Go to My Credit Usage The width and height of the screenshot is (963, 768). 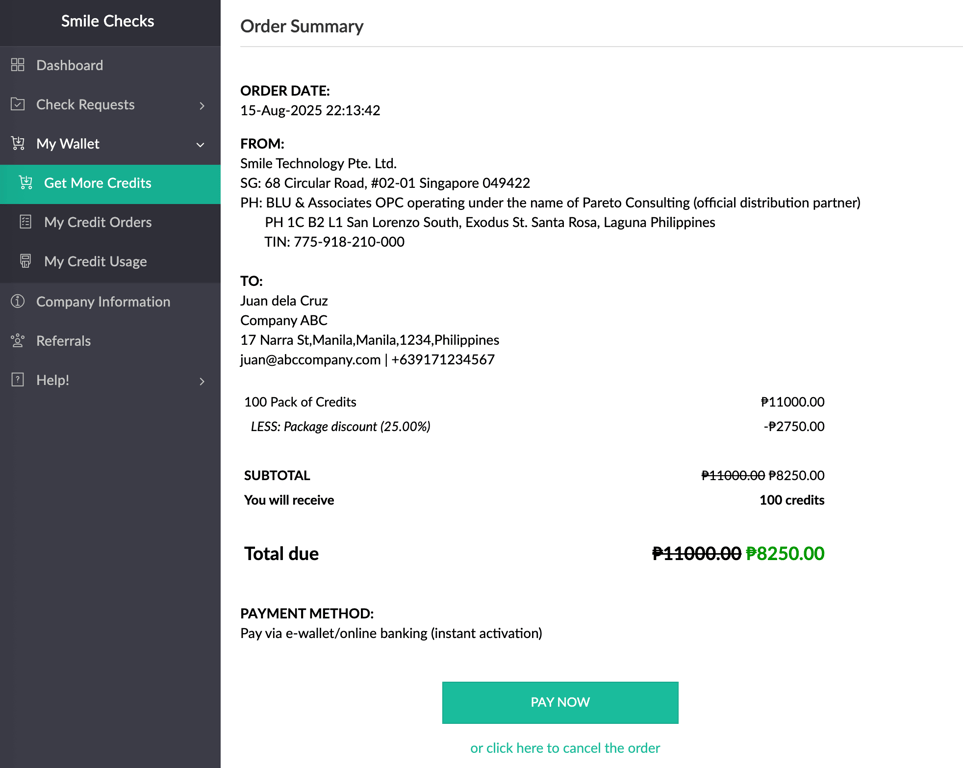click(x=95, y=261)
